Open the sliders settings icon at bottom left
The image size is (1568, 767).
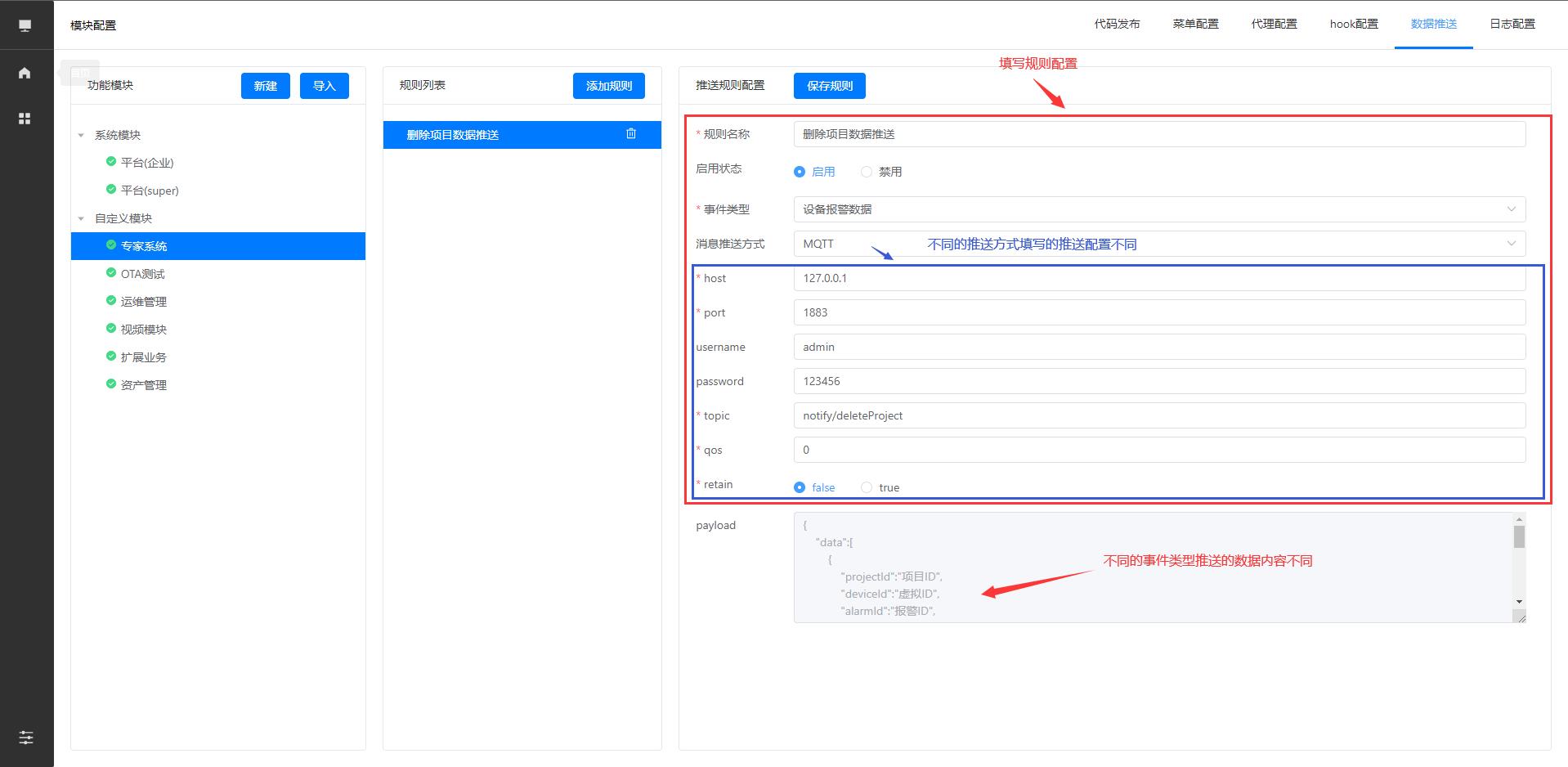pos(26,737)
